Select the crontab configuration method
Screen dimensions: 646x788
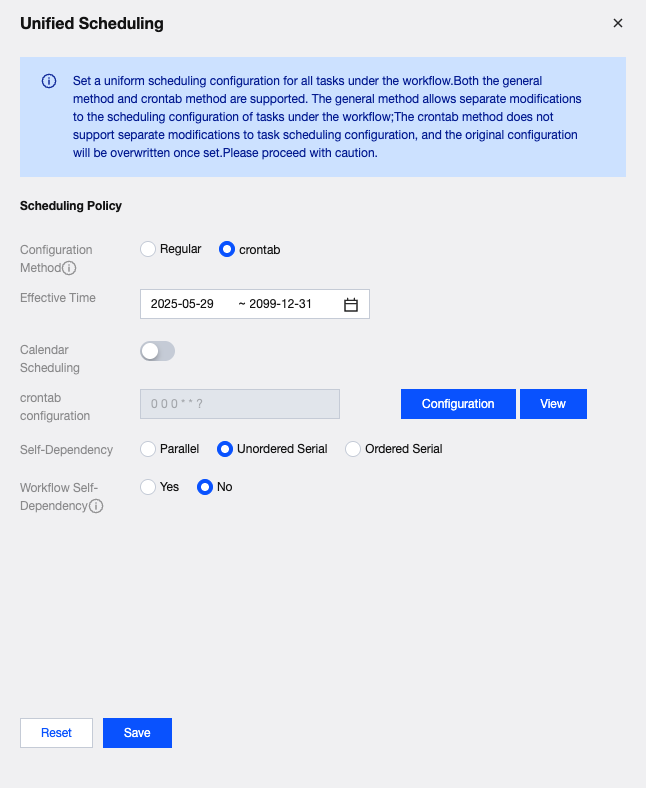point(227,250)
